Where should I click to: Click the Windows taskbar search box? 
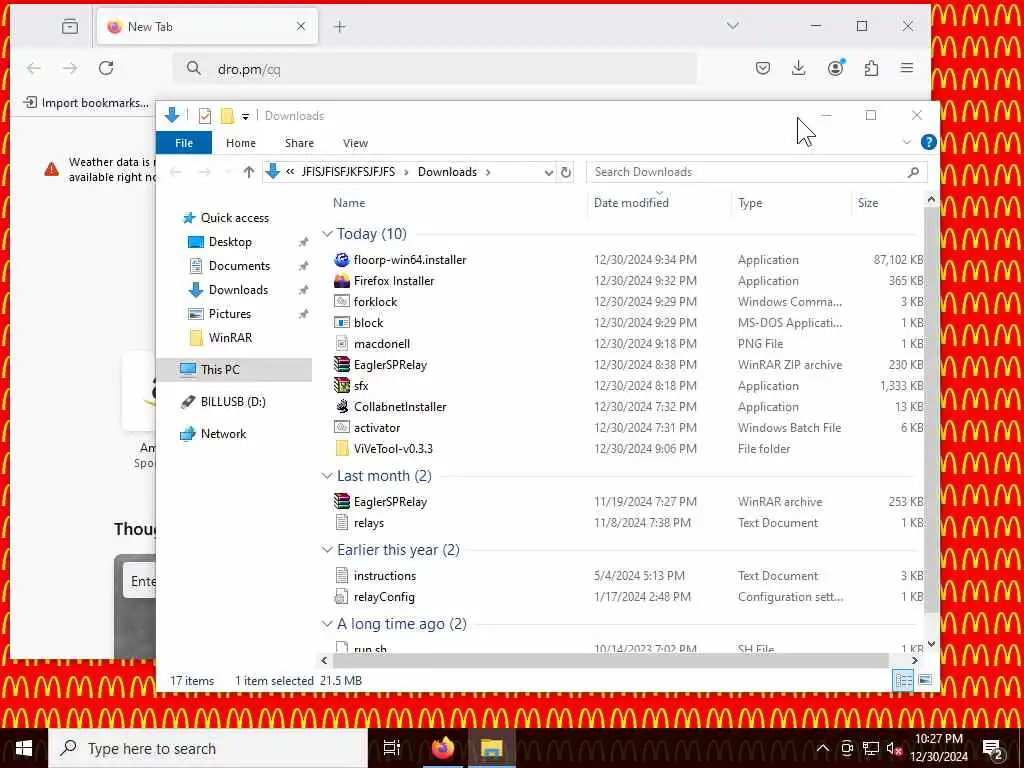(x=208, y=748)
